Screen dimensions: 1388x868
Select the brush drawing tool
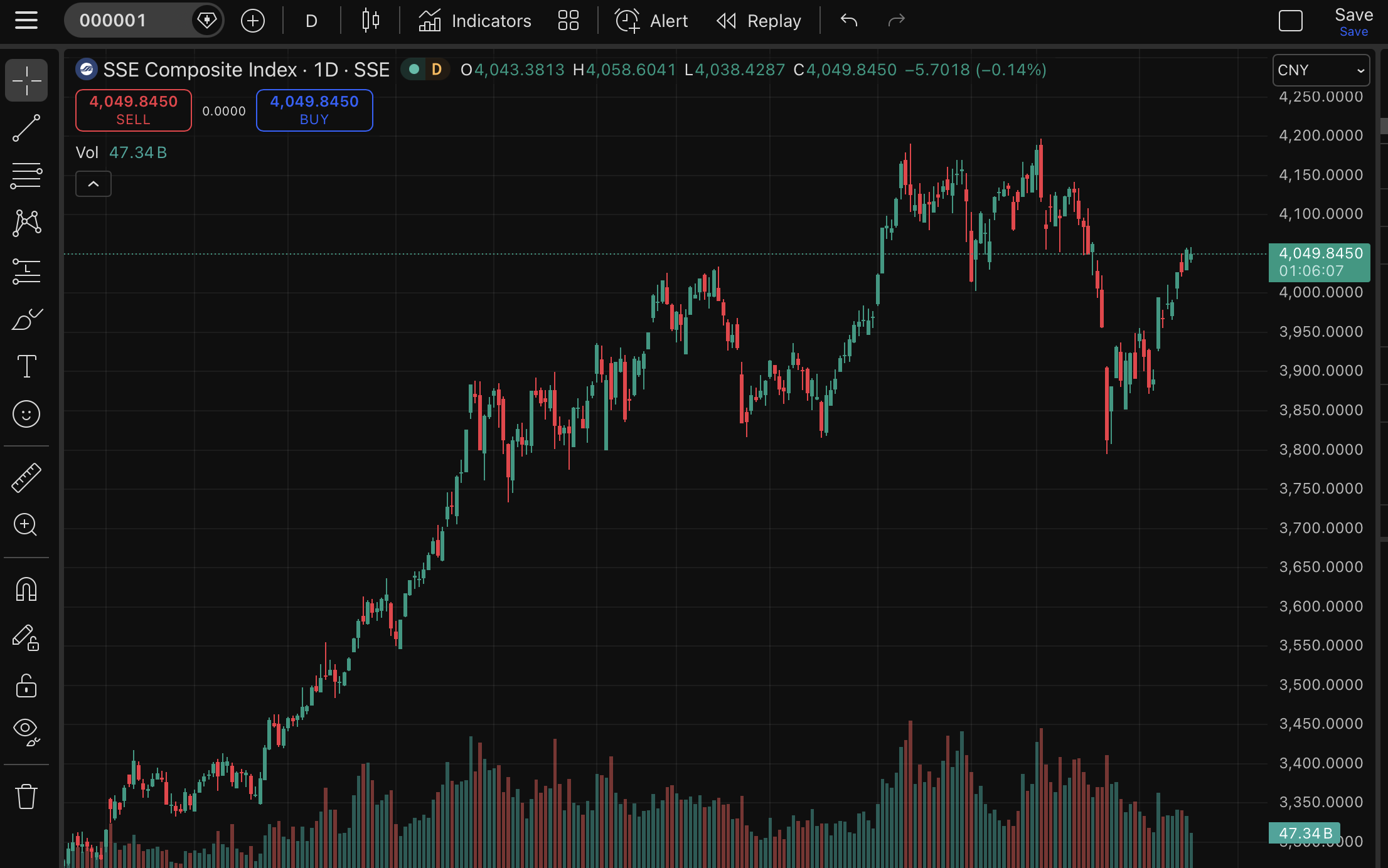26,319
